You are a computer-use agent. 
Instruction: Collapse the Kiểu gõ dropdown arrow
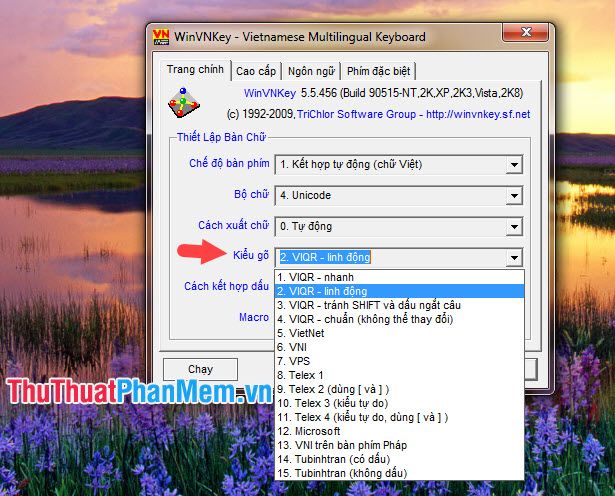click(514, 257)
